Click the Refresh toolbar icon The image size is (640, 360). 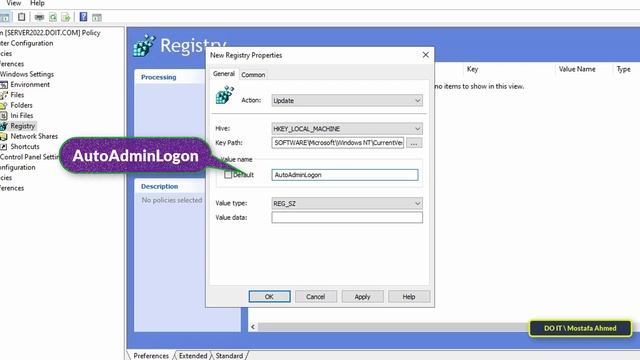(x=53, y=17)
